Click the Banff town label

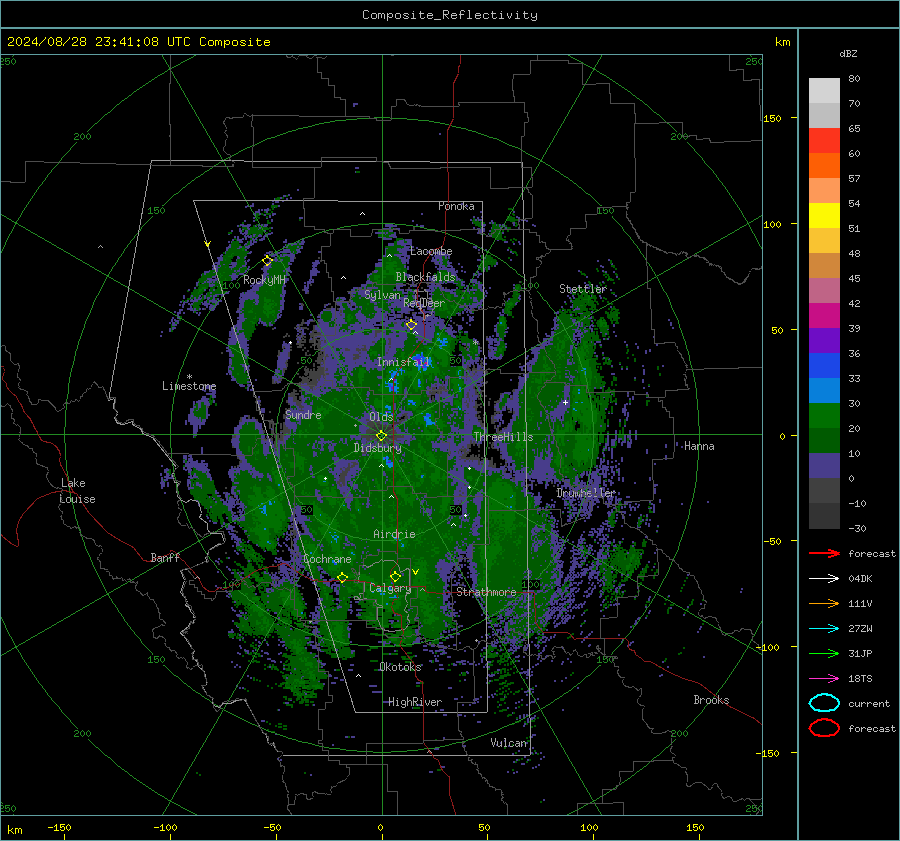pos(165,557)
